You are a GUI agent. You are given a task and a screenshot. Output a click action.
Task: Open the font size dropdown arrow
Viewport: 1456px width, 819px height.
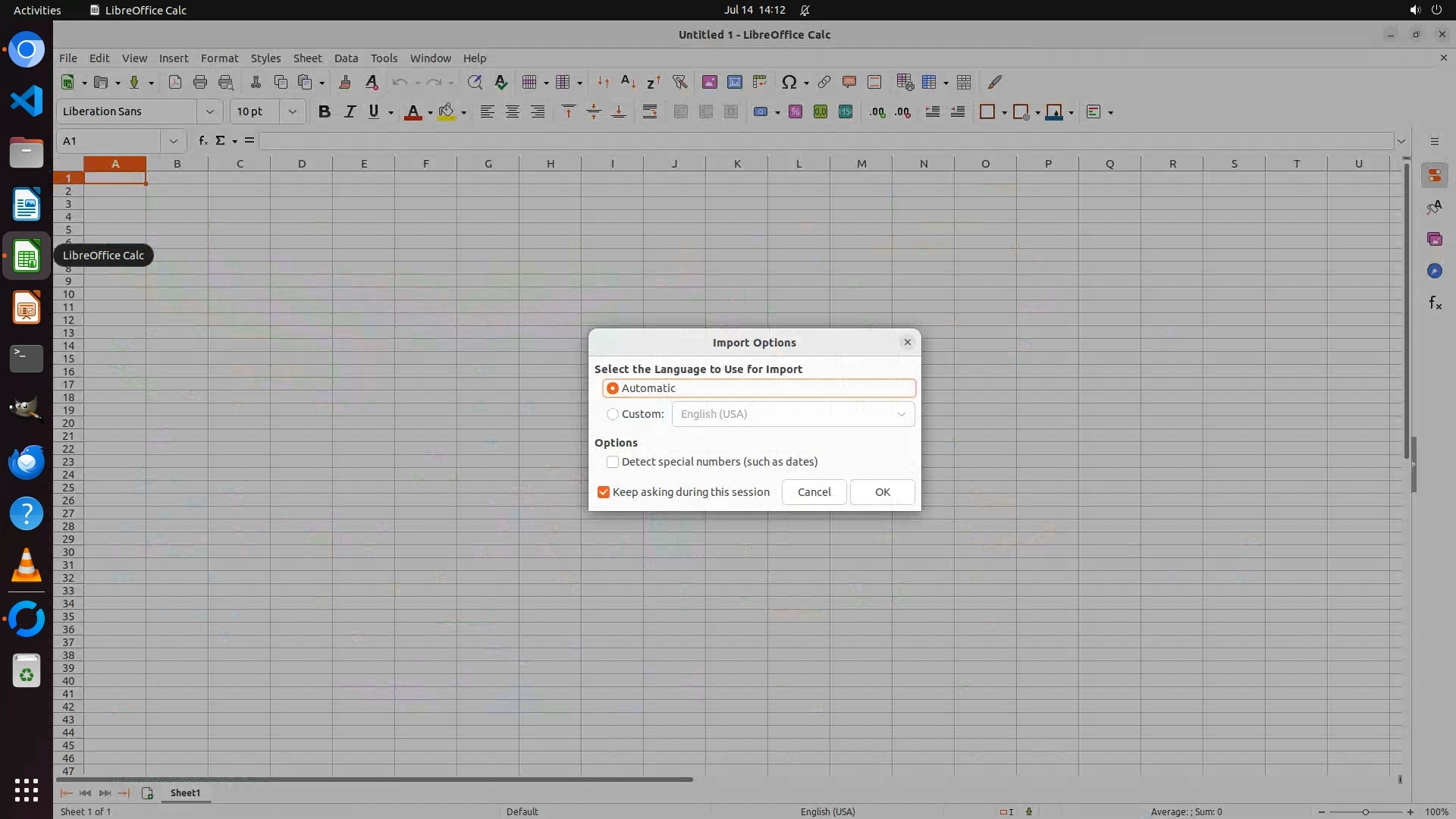click(x=292, y=112)
